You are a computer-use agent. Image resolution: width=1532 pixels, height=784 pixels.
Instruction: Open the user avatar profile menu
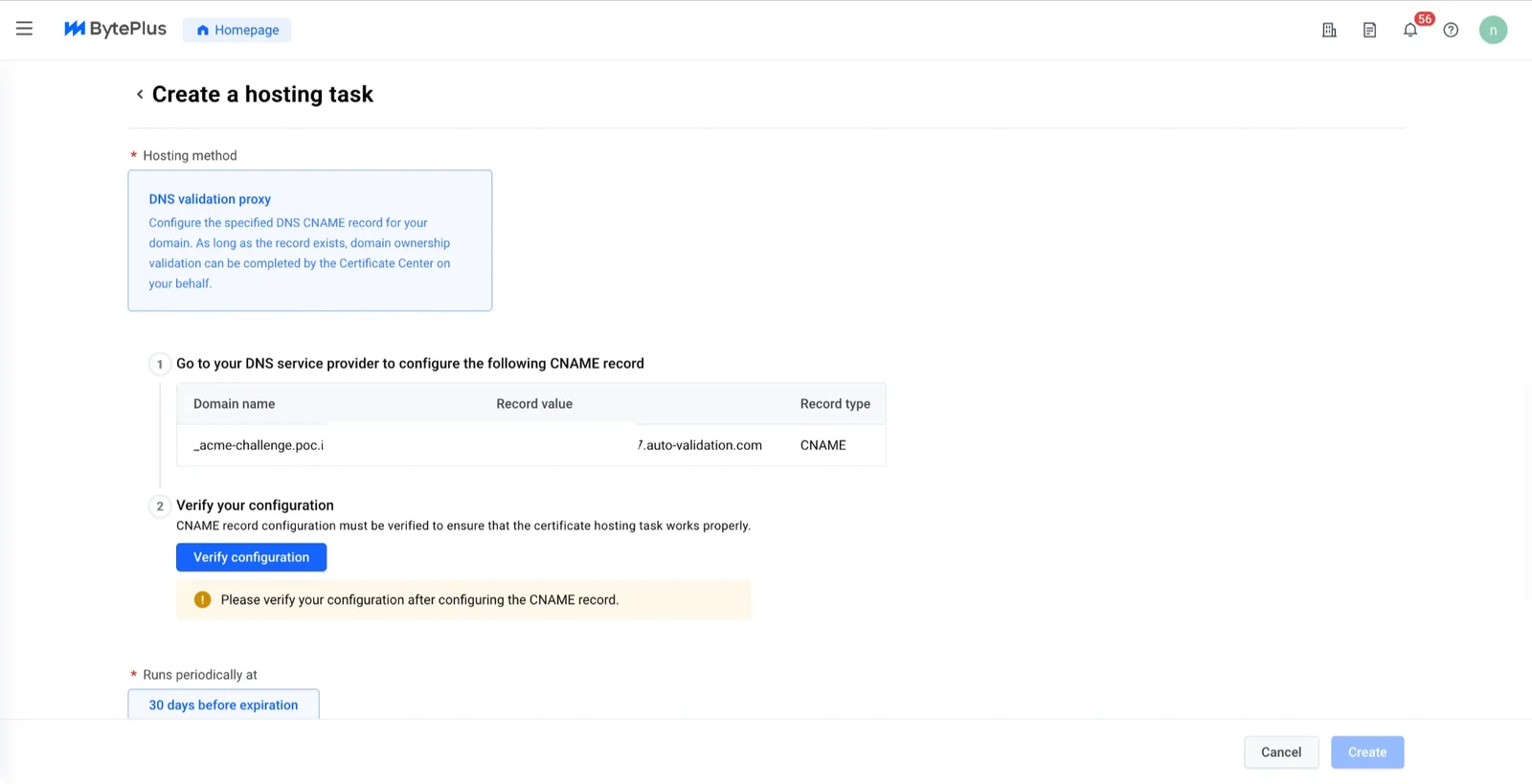(x=1493, y=30)
